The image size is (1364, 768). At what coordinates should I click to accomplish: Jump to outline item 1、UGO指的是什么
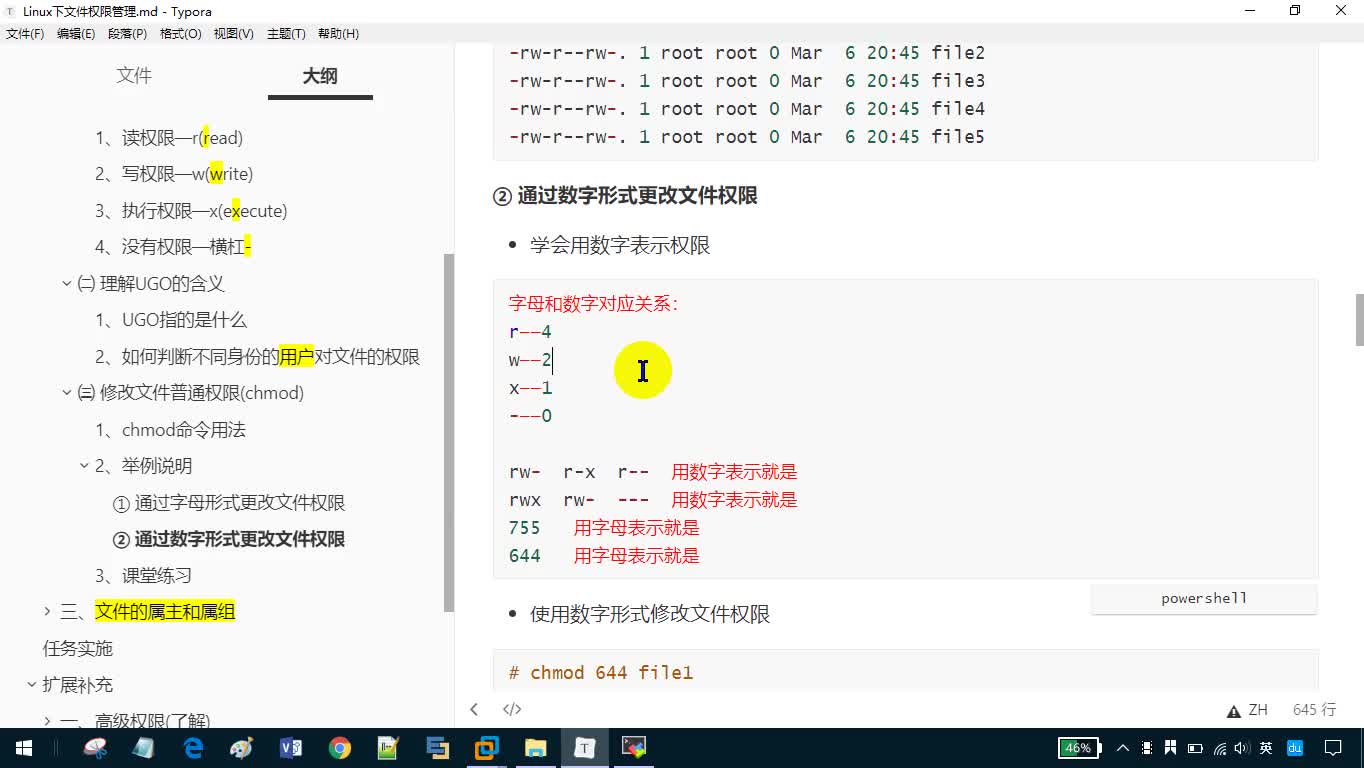coord(171,320)
